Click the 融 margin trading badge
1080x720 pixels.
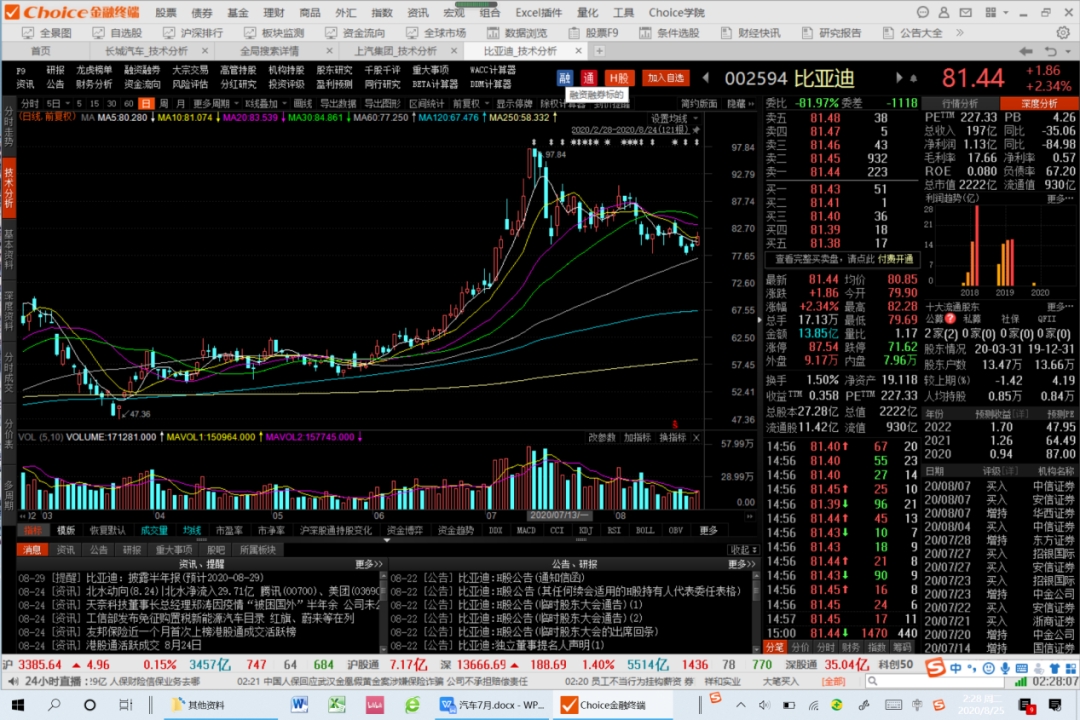pyautogui.click(x=565, y=78)
